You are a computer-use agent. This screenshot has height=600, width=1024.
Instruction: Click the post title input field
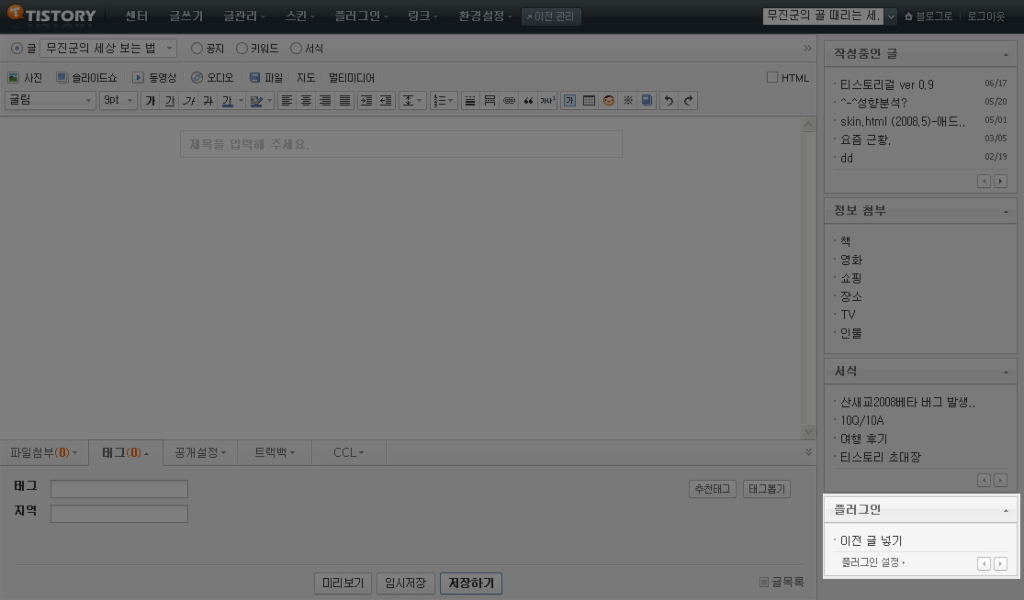click(x=401, y=144)
